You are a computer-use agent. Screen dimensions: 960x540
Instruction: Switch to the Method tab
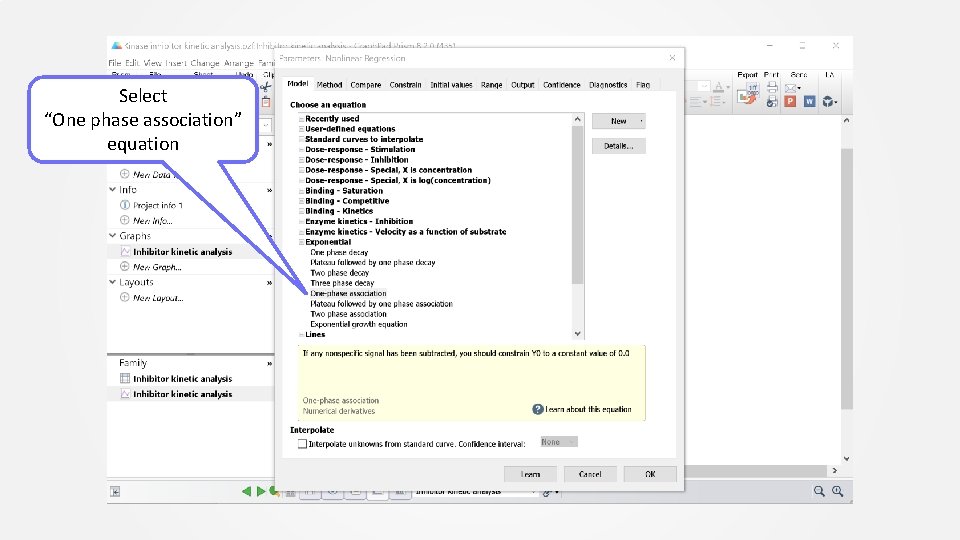click(329, 85)
